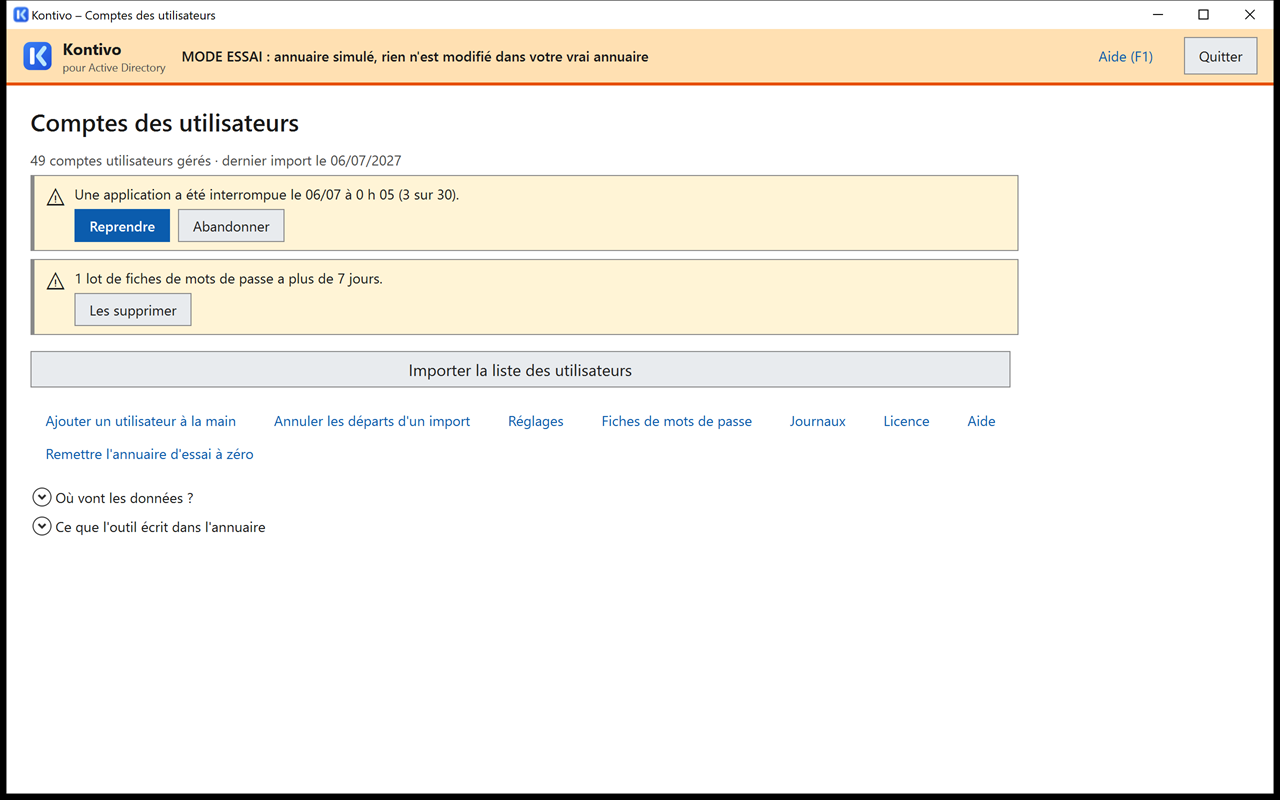Click the 'pour Active Directory' subtitle
Image resolution: width=1280 pixels, height=800 pixels.
coord(114,68)
